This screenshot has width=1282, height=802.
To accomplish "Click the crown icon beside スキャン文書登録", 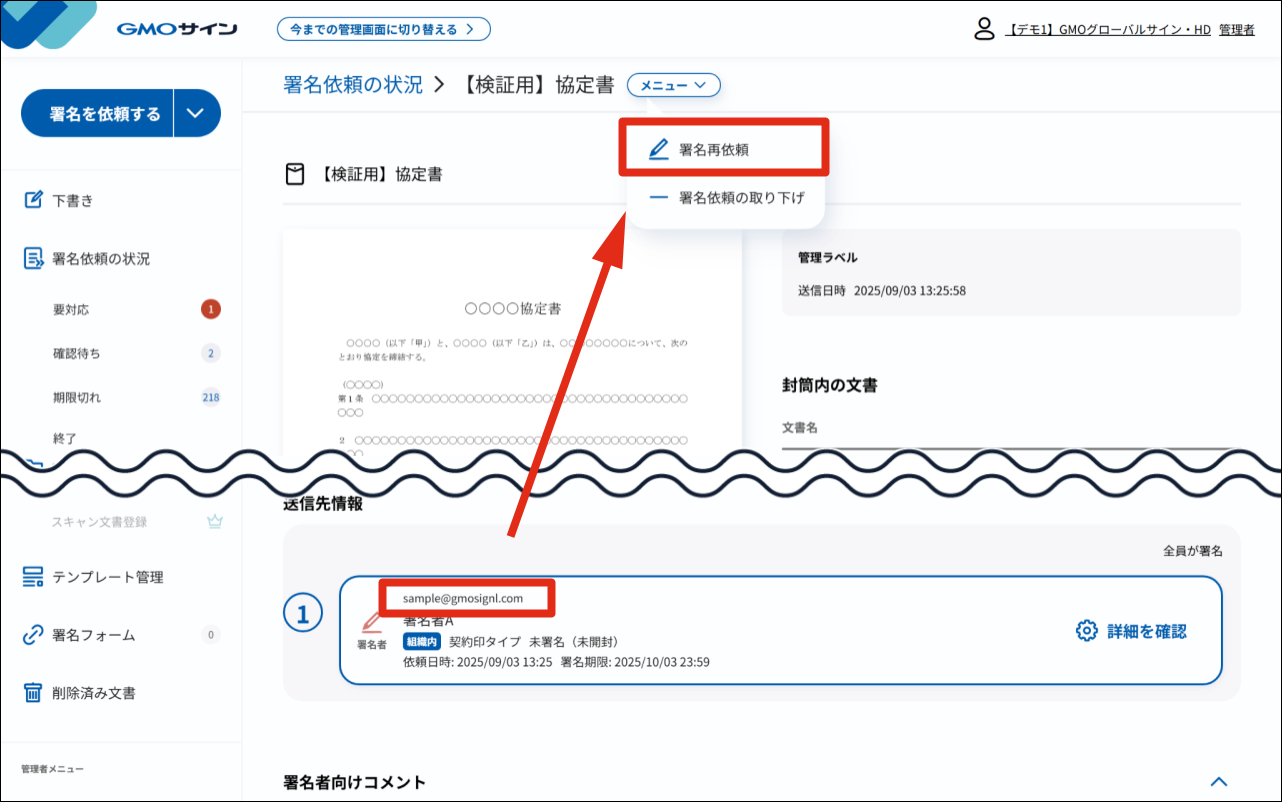I will pos(215,521).
